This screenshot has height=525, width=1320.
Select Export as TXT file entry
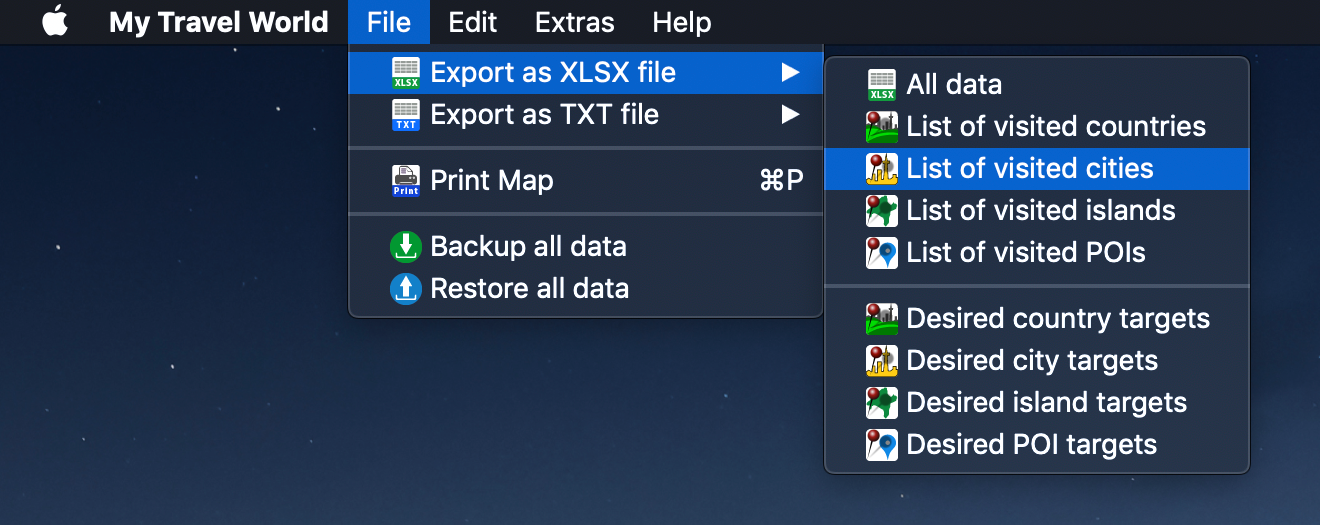[x=586, y=115]
